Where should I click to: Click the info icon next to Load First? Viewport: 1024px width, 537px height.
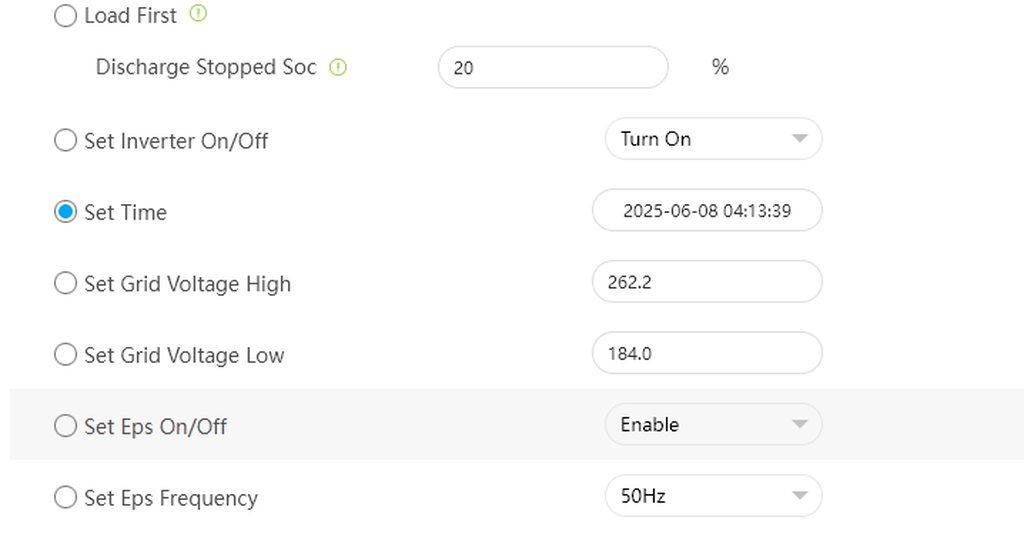pyautogui.click(x=198, y=14)
